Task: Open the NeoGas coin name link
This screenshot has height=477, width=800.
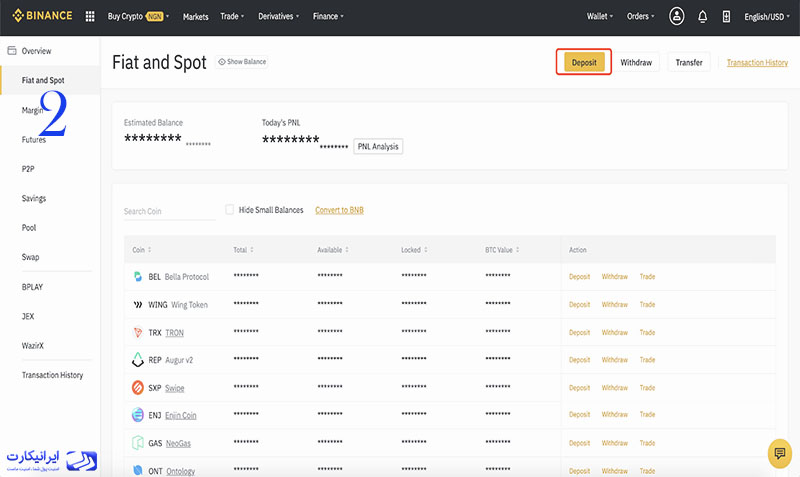Action: click(x=178, y=443)
